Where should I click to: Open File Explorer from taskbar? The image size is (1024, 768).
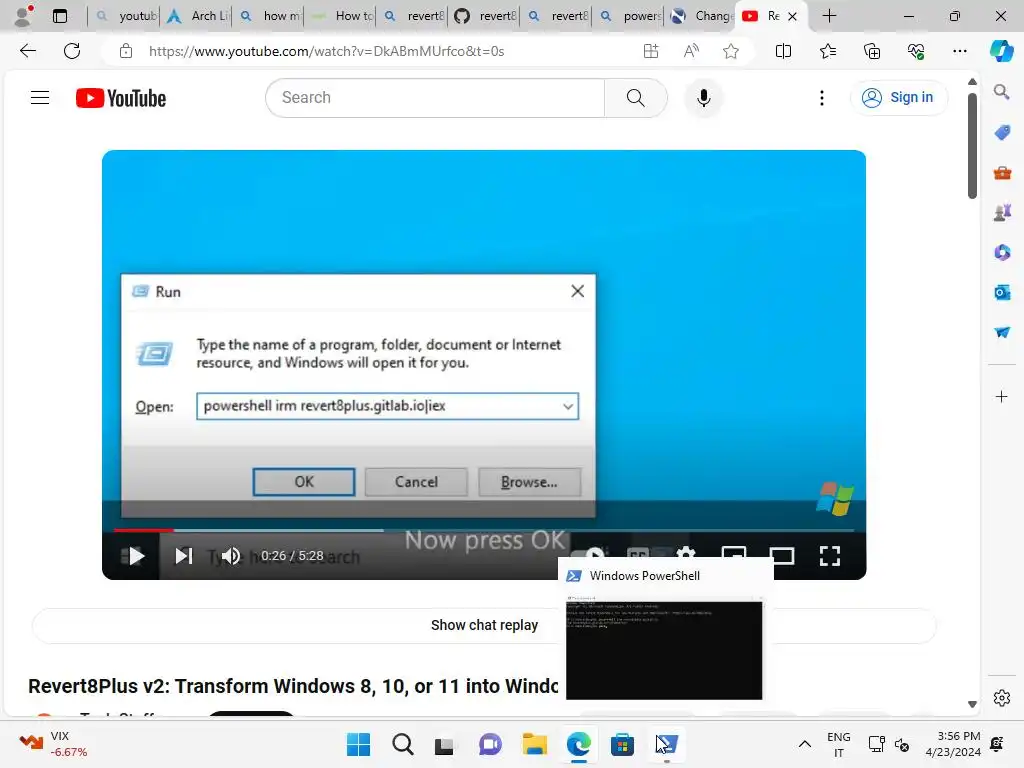point(534,744)
